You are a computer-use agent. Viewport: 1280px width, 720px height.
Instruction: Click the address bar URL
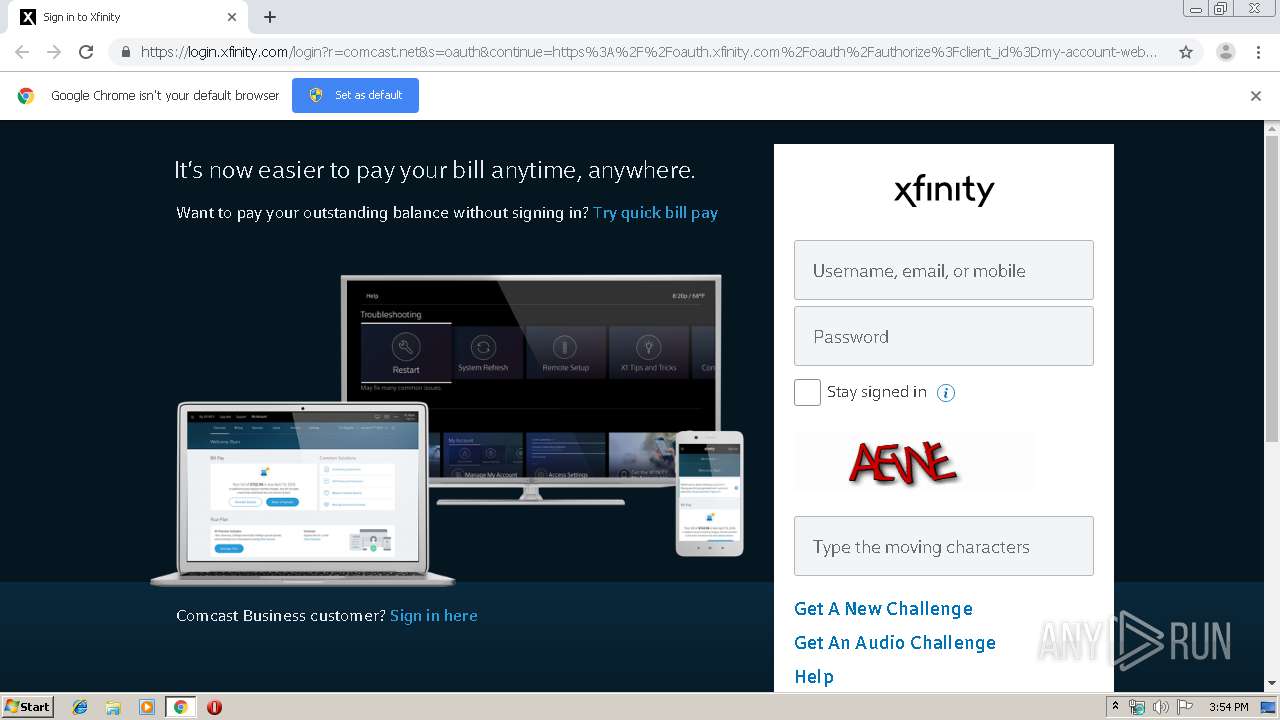(x=648, y=52)
